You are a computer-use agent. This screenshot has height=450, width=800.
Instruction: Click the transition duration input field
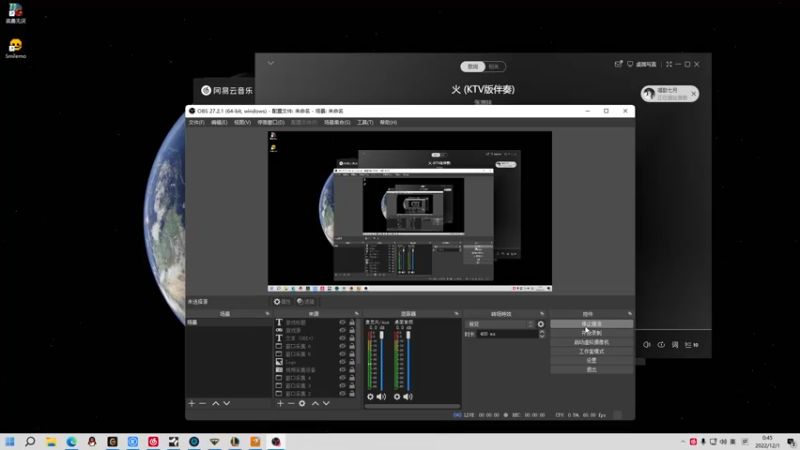508,334
